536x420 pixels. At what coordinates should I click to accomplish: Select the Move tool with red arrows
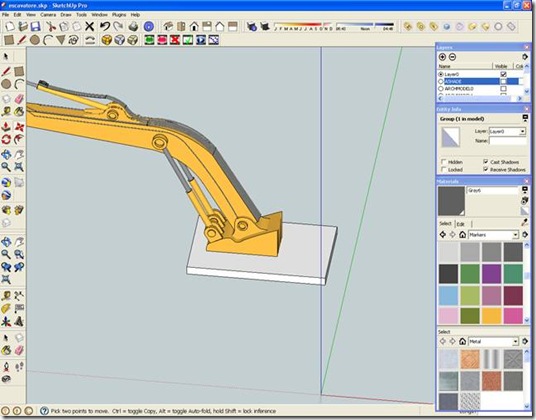[x=19, y=127]
